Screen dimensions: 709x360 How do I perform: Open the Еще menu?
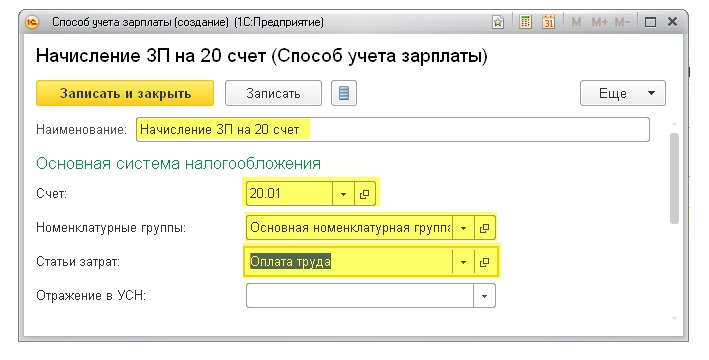623,93
